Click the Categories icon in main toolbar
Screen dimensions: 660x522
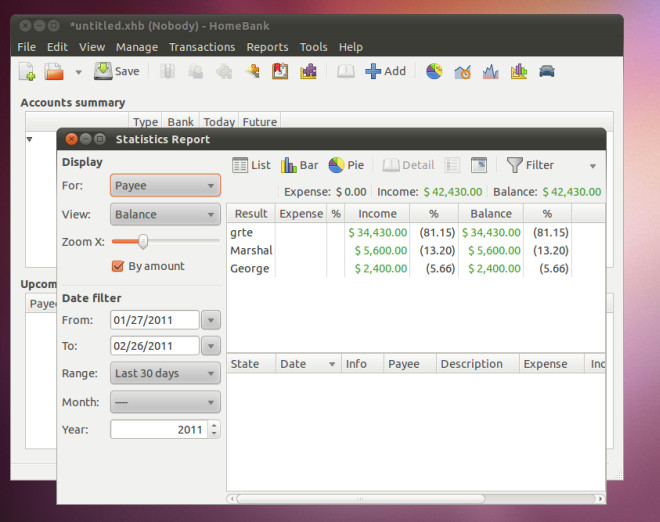click(x=224, y=71)
